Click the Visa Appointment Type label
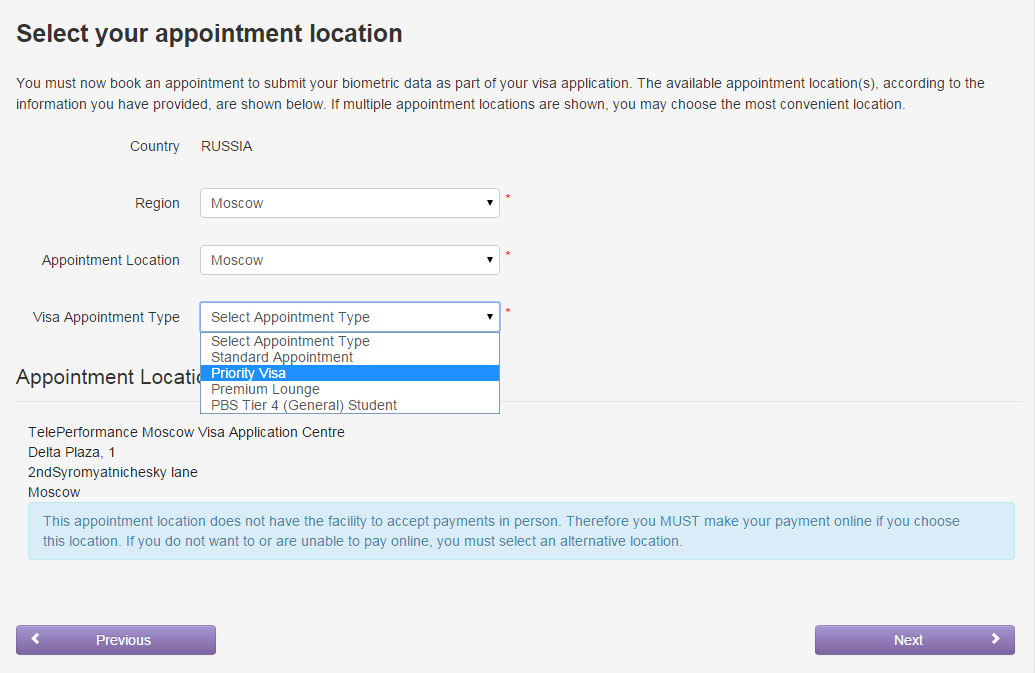The width and height of the screenshot is (1035, 673). (x=106, y=317)
